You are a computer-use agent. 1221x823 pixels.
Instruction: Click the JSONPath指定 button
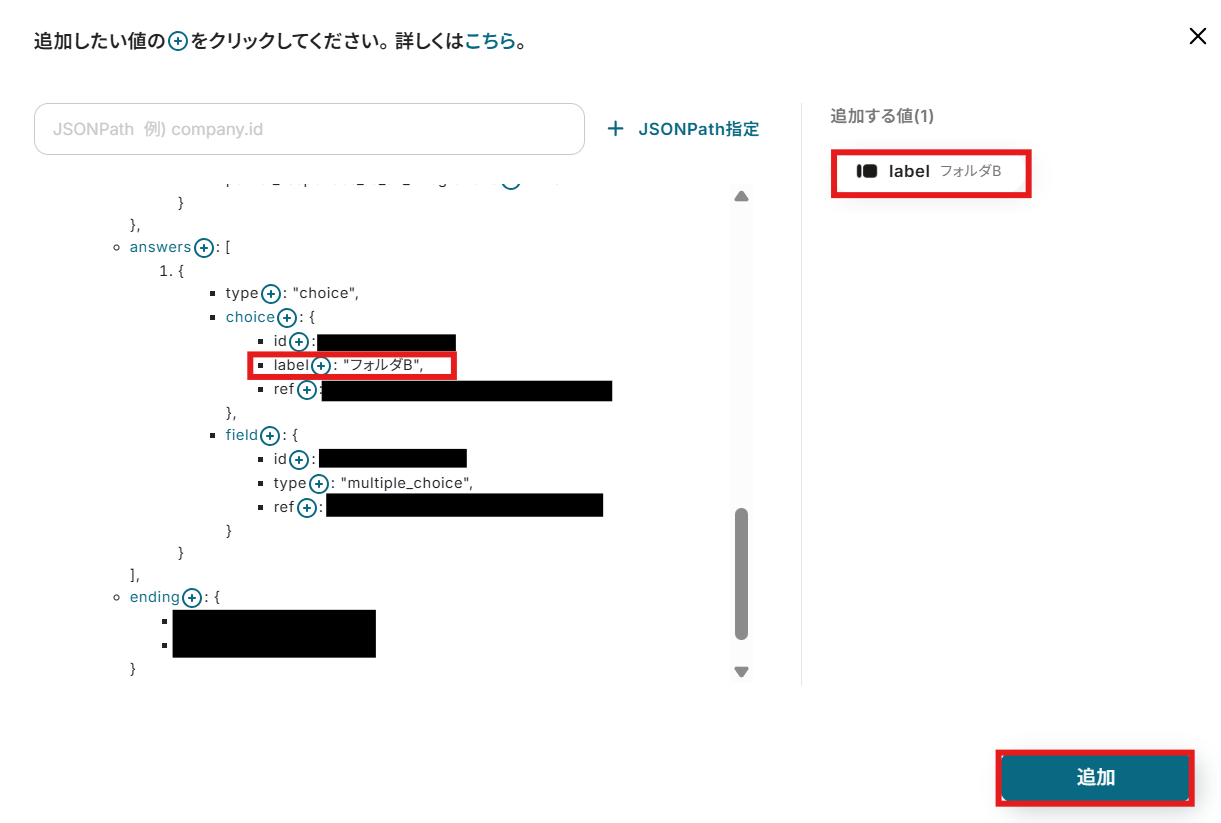coord(685,129)
